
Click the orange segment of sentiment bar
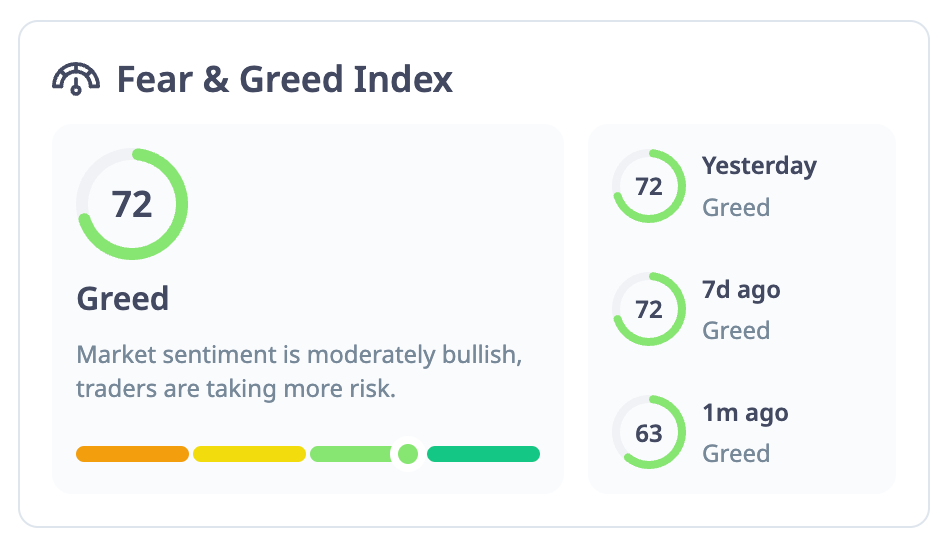(132, 454)
